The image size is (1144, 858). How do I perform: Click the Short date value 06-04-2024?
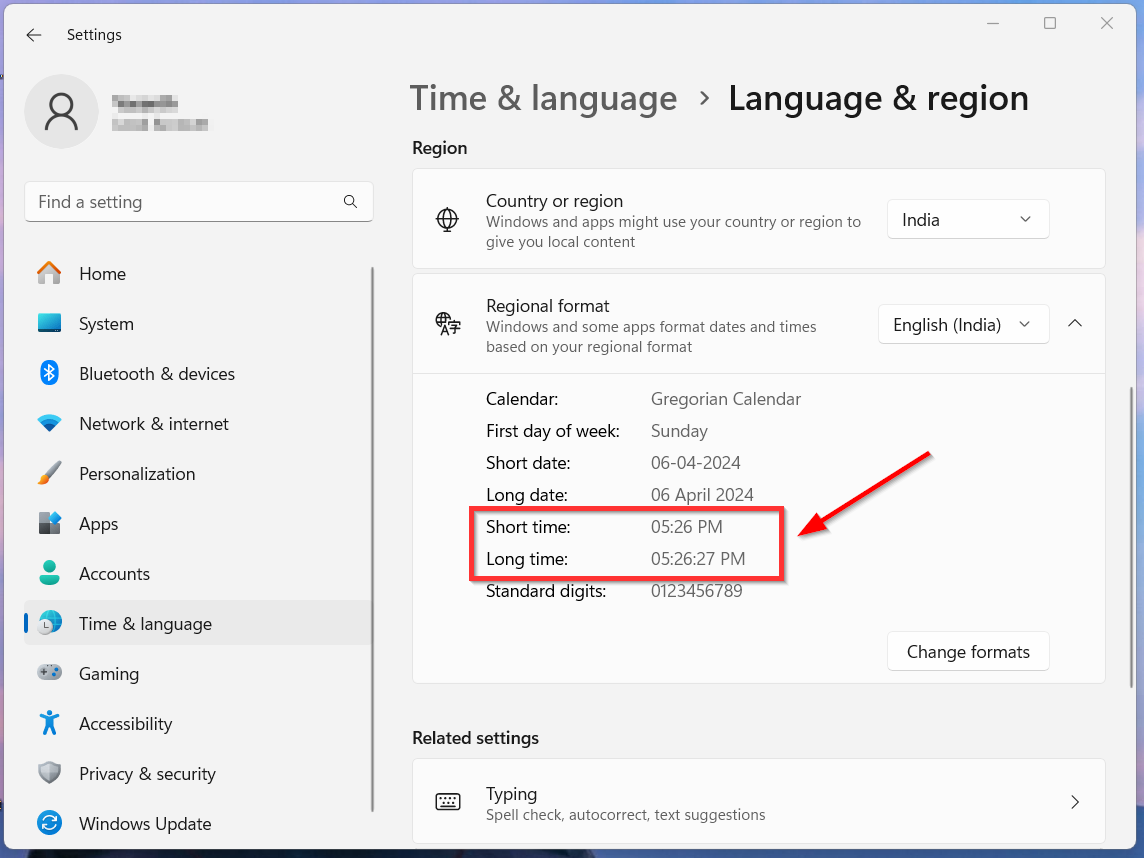695,463
